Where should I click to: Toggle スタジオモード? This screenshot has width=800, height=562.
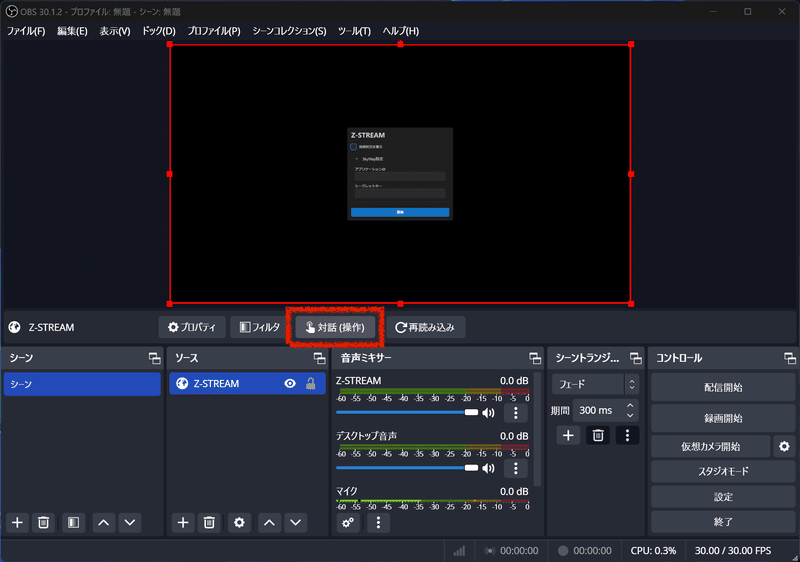tap(723, 471)
